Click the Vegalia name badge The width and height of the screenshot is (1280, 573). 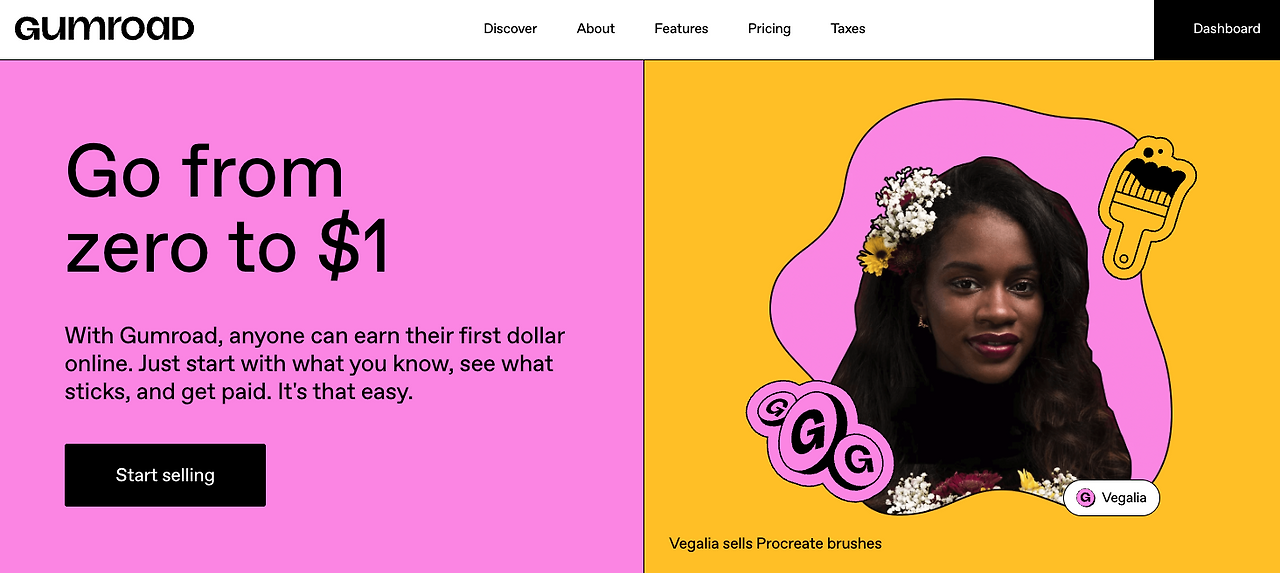click(x=1111, y=497)
